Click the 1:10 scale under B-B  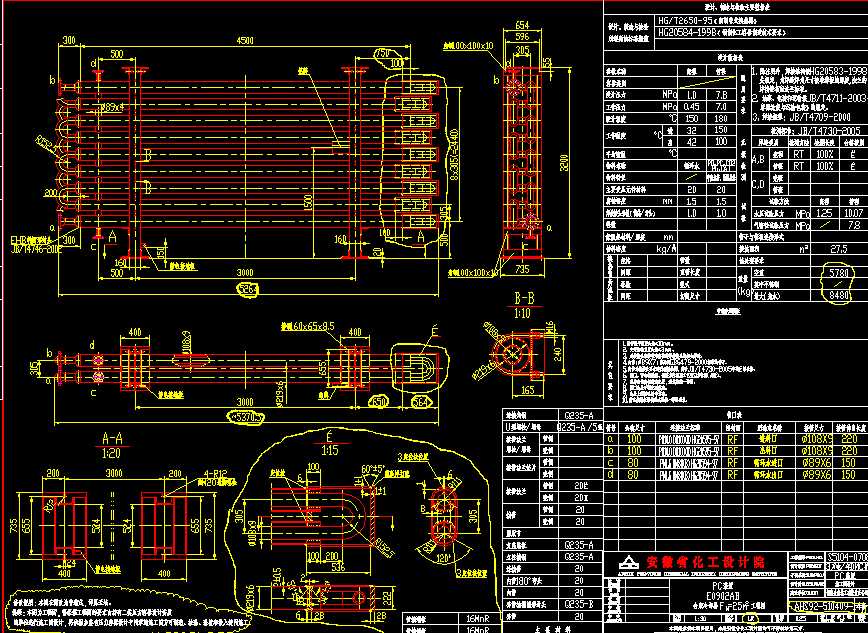click(x=522, y=313)
